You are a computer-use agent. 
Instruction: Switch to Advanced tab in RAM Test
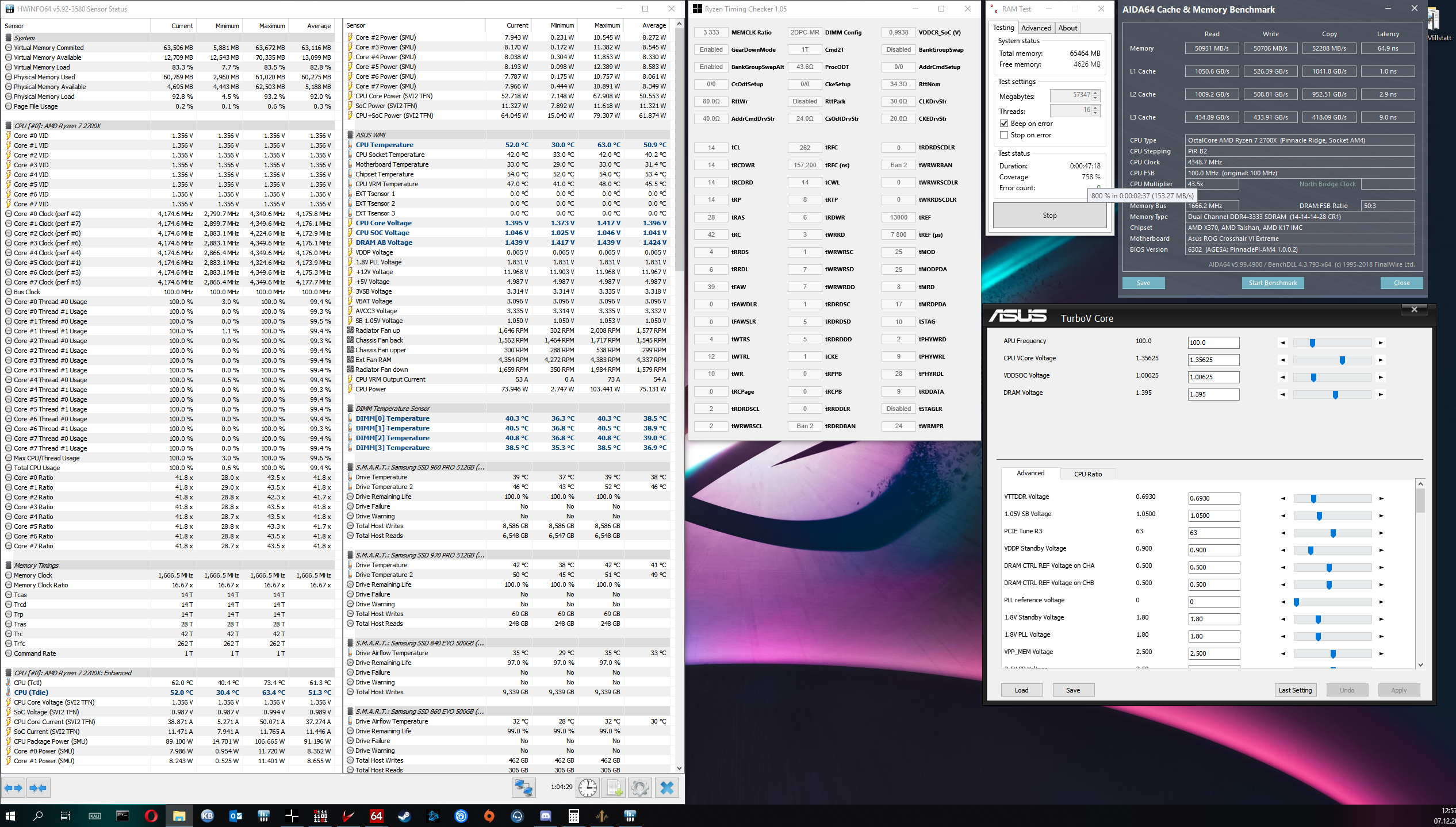pyautogui.click(x=1036, y=28)
